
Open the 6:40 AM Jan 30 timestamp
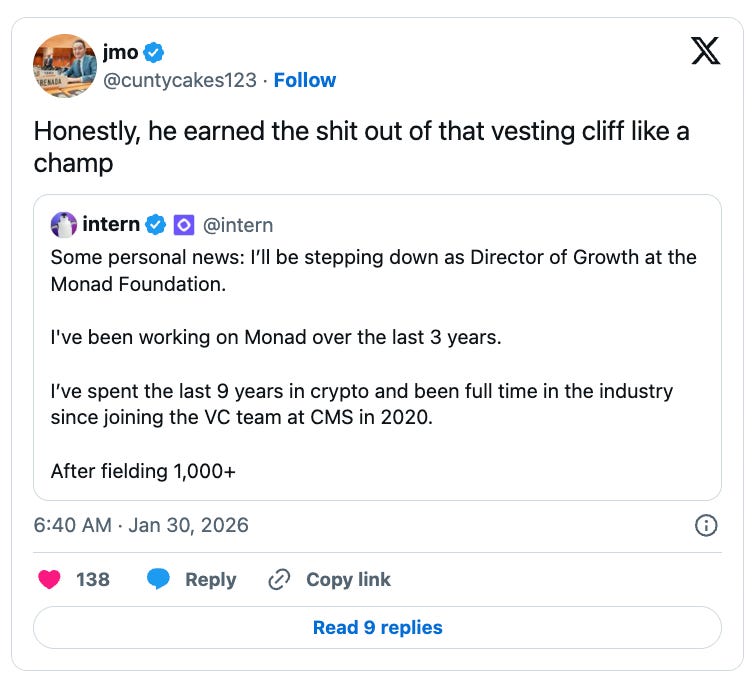141,525
